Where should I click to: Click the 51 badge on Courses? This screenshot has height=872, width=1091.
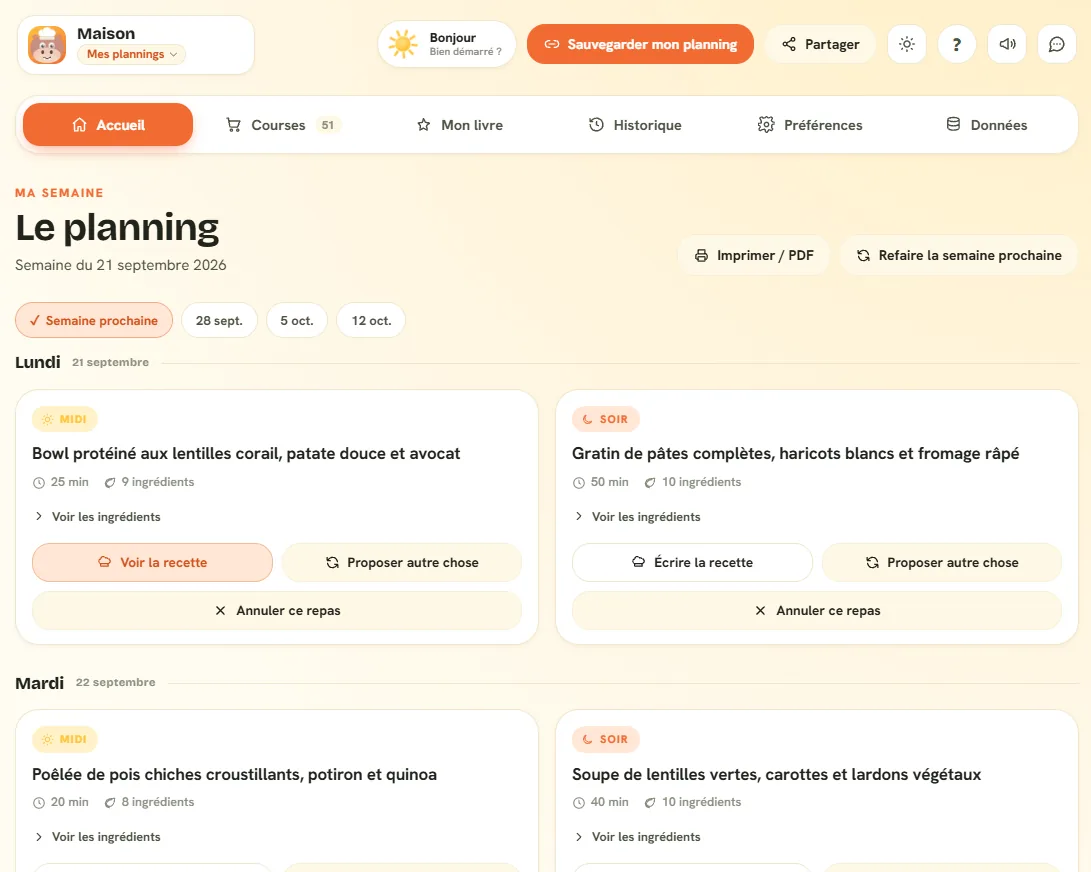pos(328,125)
